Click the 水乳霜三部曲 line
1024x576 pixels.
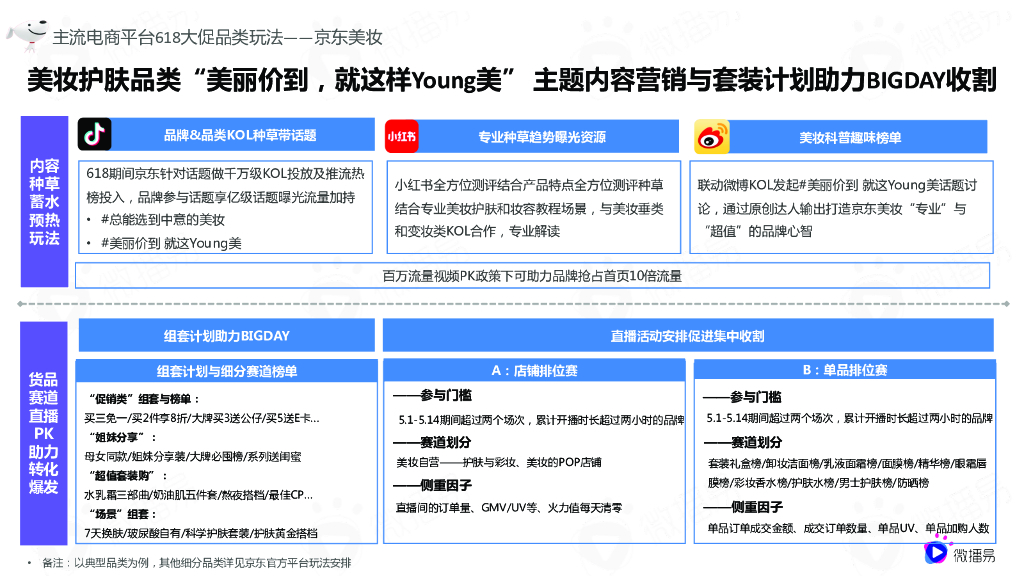click(199, 495)
